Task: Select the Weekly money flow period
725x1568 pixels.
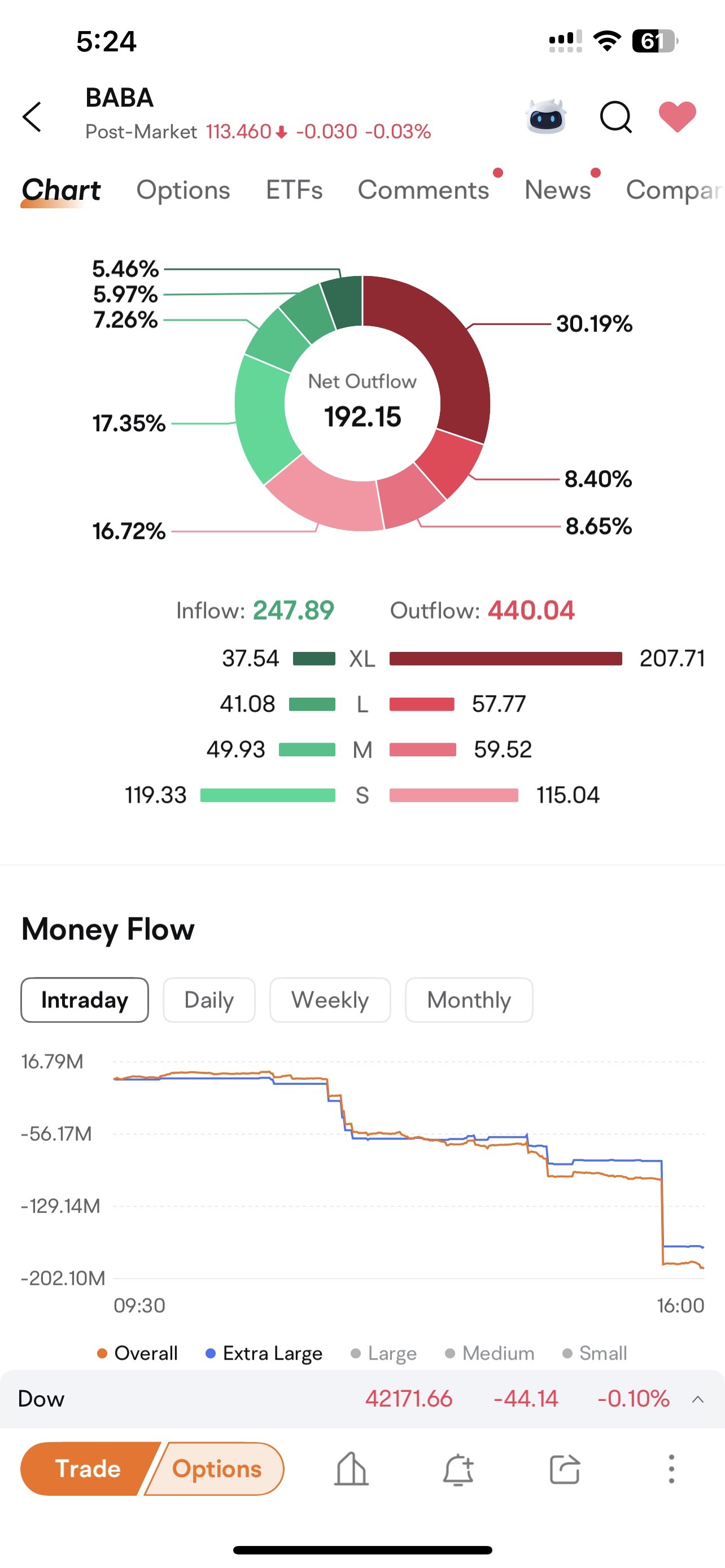Action: pyautogui.click(x=330, y=1000)
